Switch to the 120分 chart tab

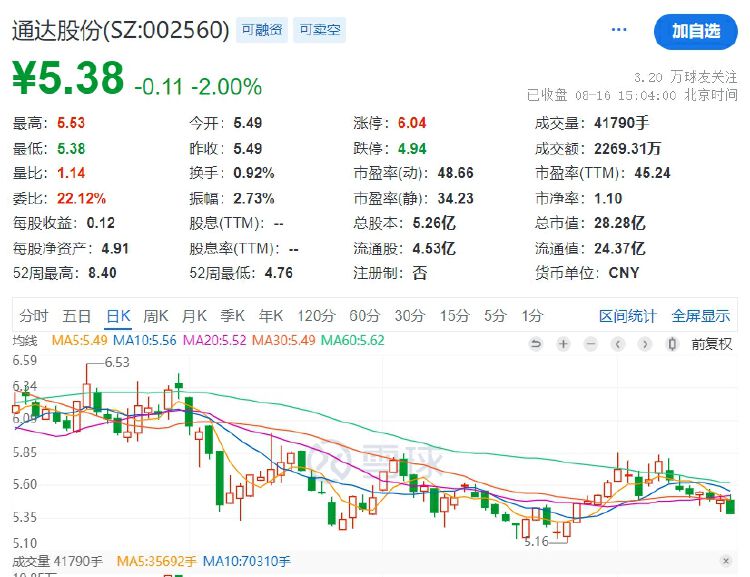tap(316, 316)
